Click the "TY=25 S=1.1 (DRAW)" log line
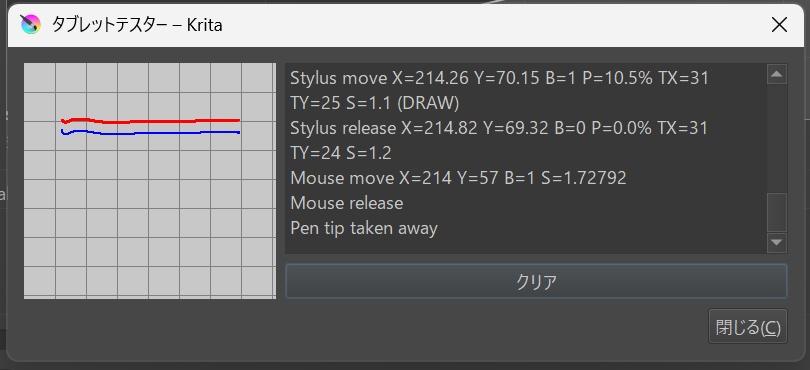The height and width of the screenshot is (370, 810). (x=375, y=103)
